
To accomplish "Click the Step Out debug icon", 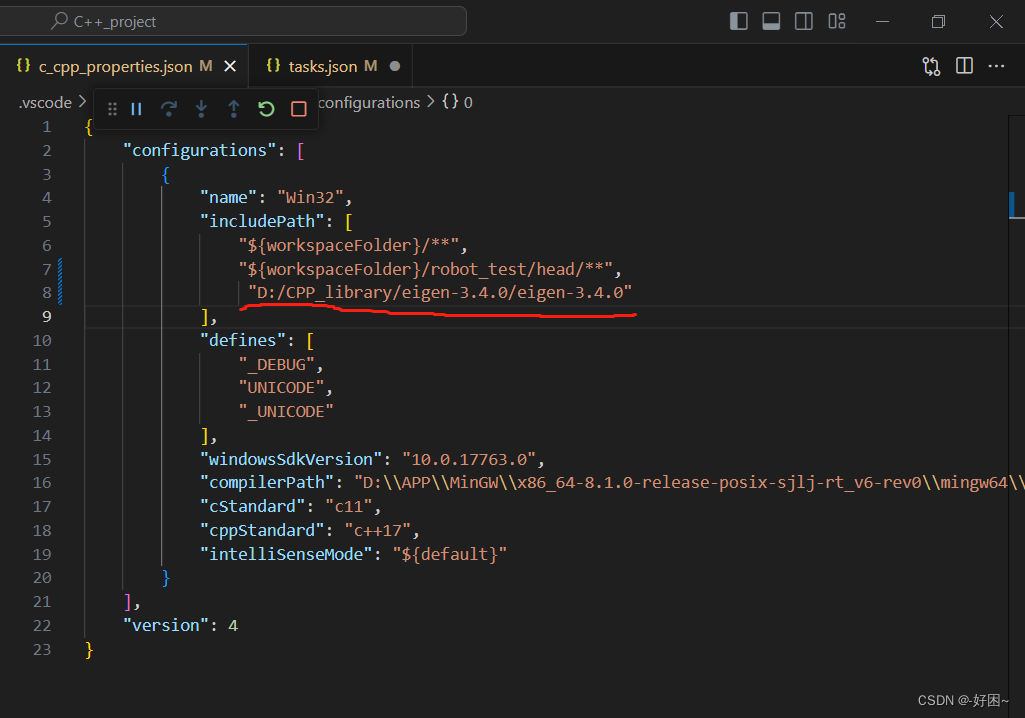I will (x=233, y=110).
